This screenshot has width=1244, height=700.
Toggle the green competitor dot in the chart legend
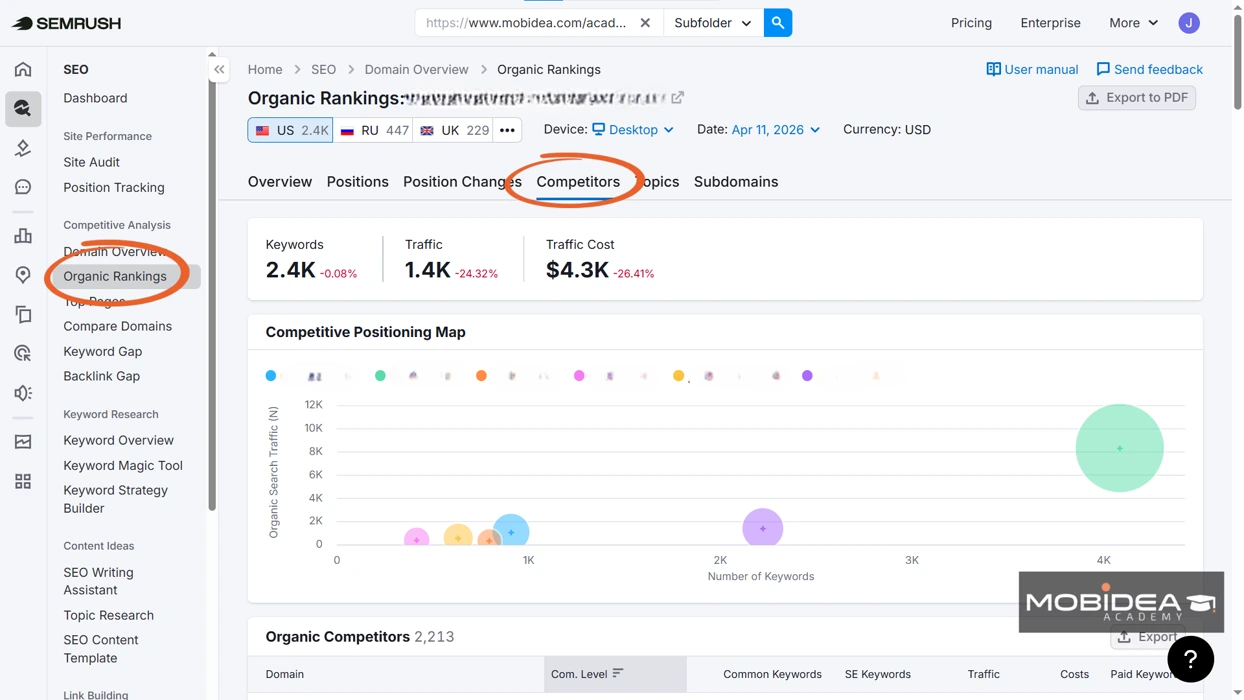click(x=380, y=375)
